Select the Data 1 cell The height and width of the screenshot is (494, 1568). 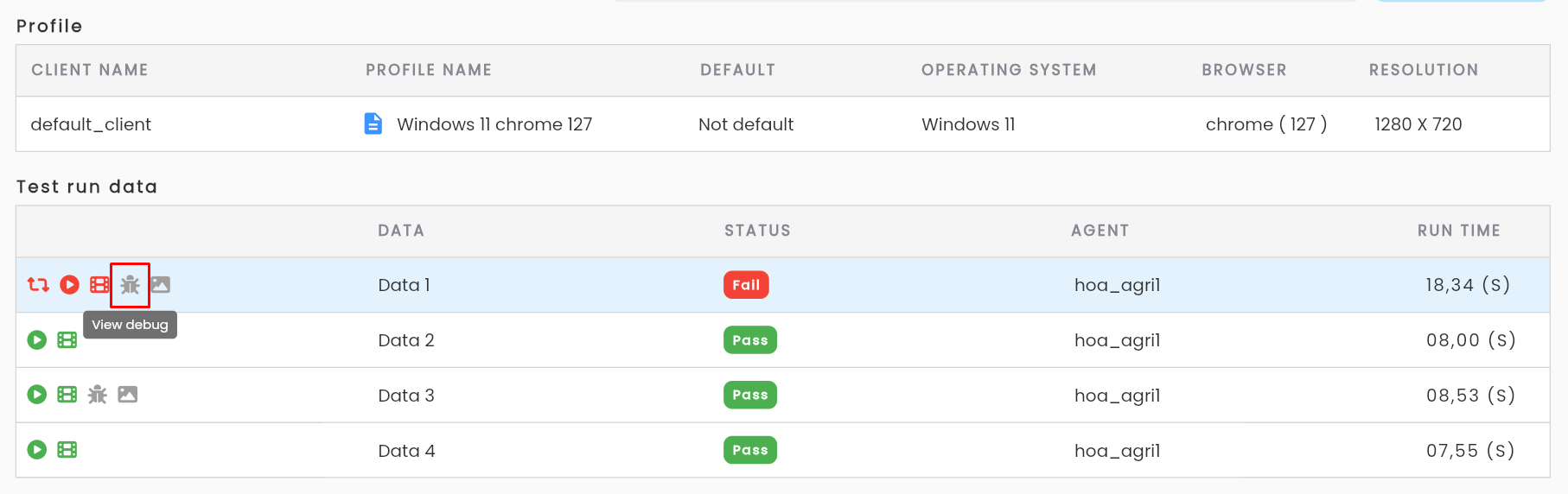pyautogui.click(x=404, y=285)
